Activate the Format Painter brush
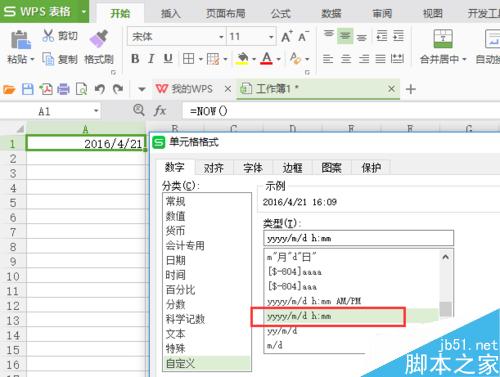The height and width of the screenshot is (377, 500). coord(99,39)
